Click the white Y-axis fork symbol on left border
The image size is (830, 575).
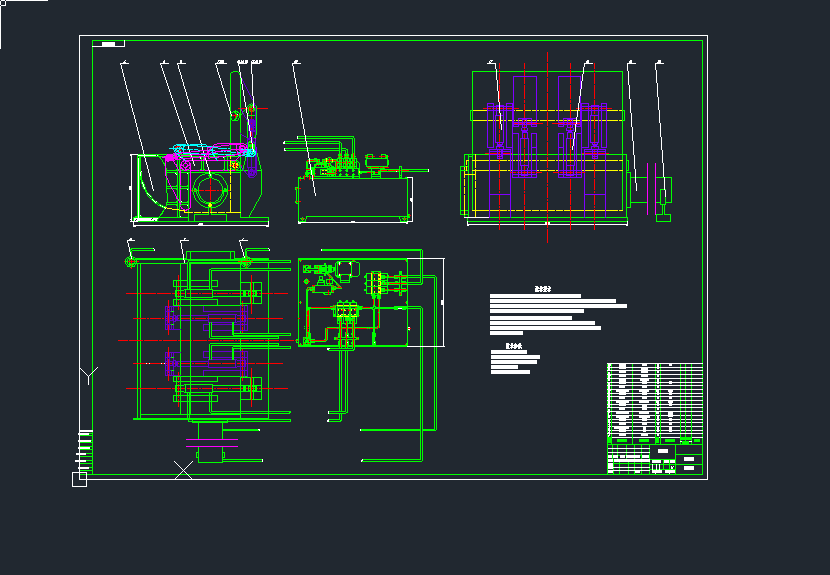click(x=90, y=375)
